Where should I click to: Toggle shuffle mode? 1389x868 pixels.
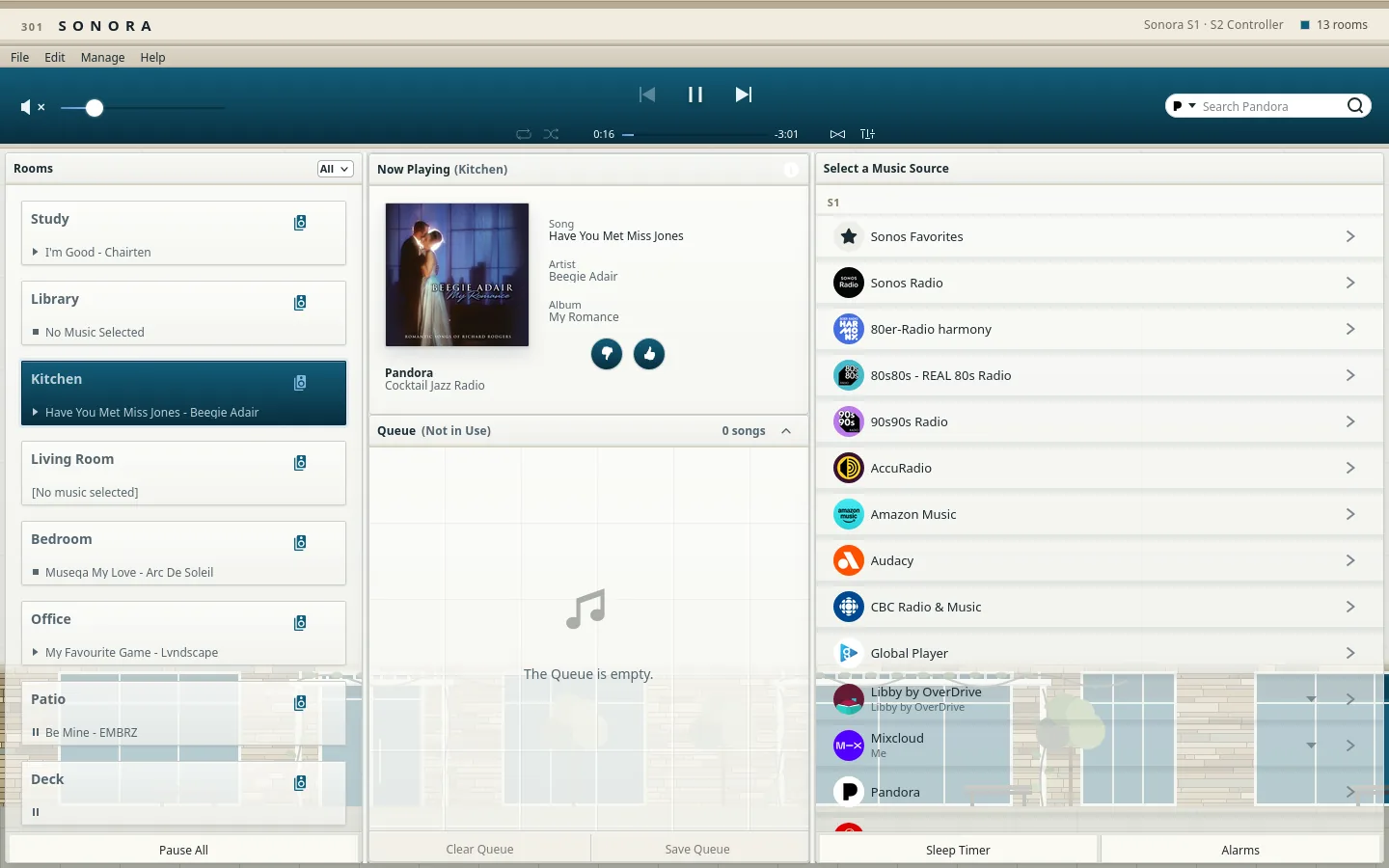point(551,134)
